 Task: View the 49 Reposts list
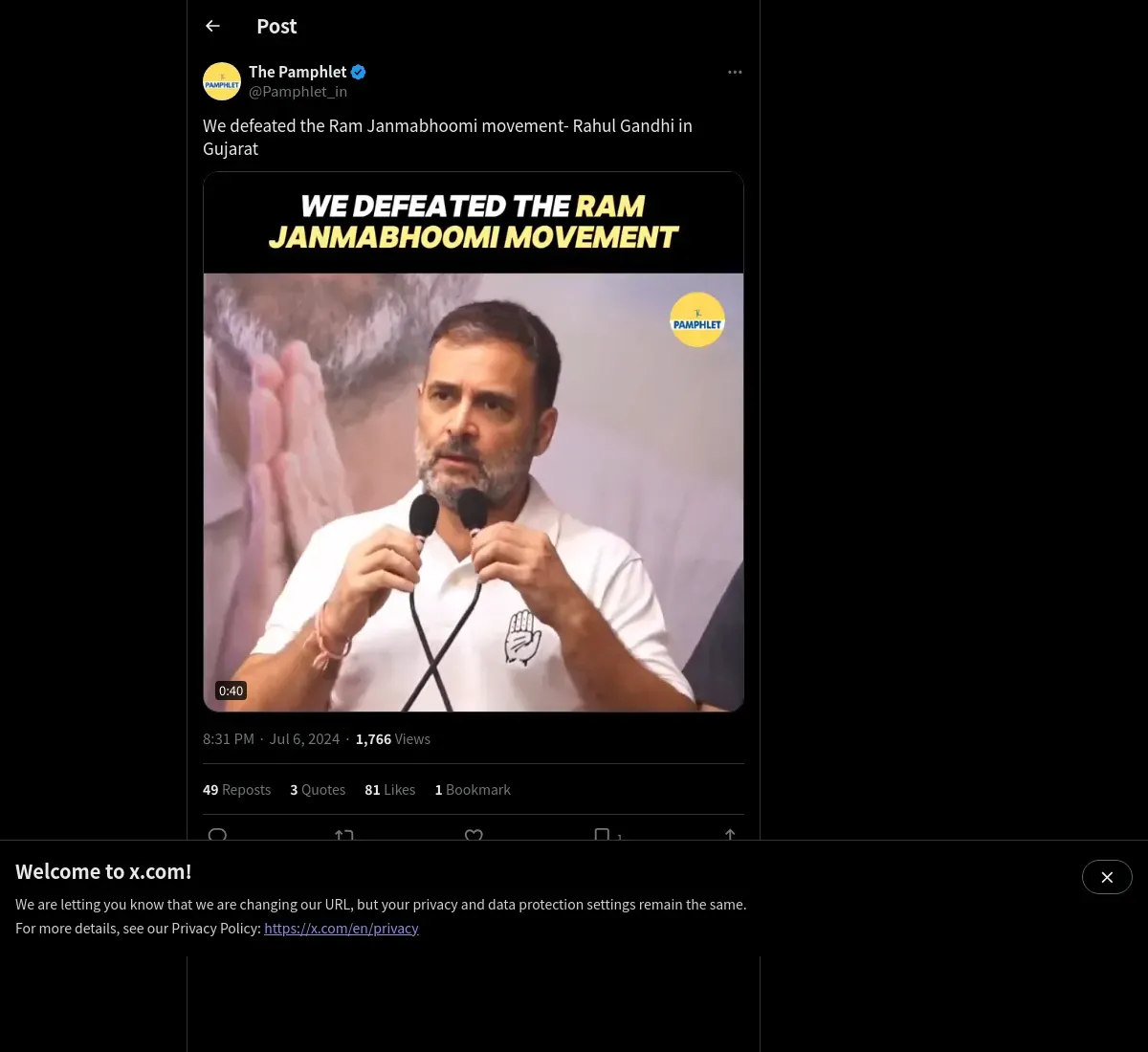(236, 790)
